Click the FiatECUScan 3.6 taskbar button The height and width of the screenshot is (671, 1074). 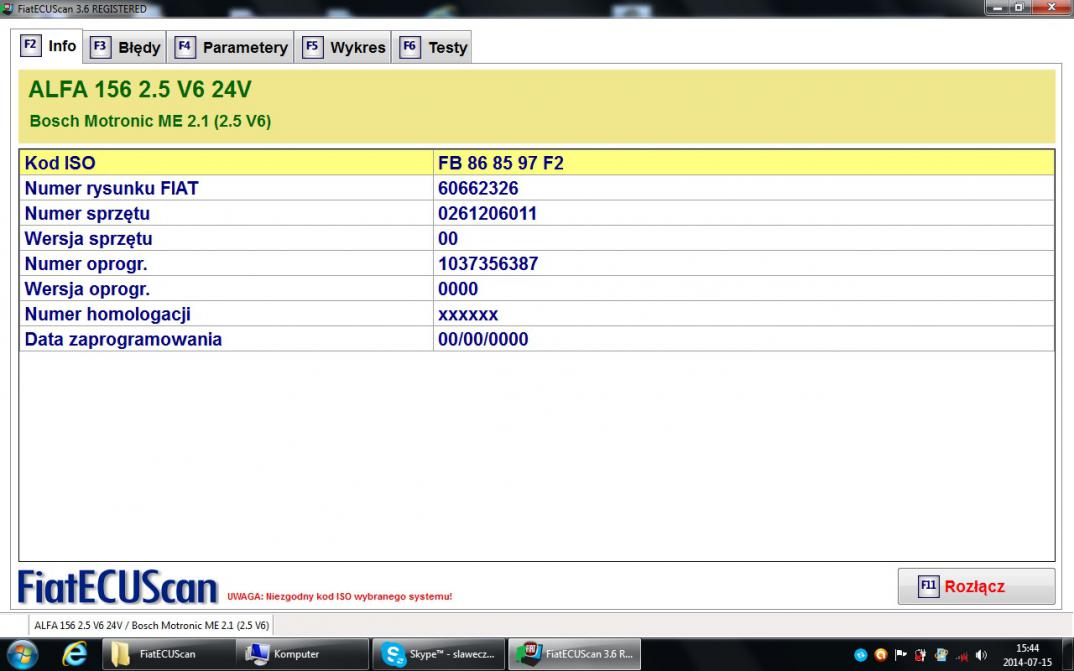click(x=574, y=654)
